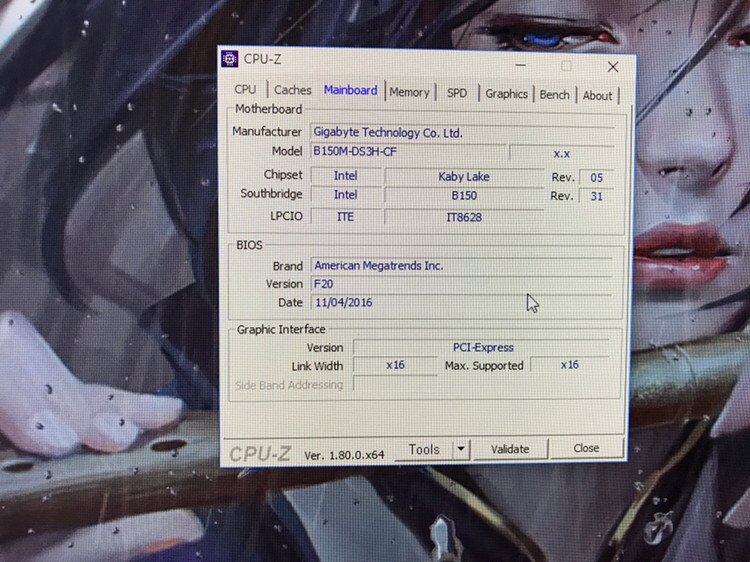Click the chipset name Kaby Lake
The width and height of the screenshot is (750, 562).
[464, 176]
